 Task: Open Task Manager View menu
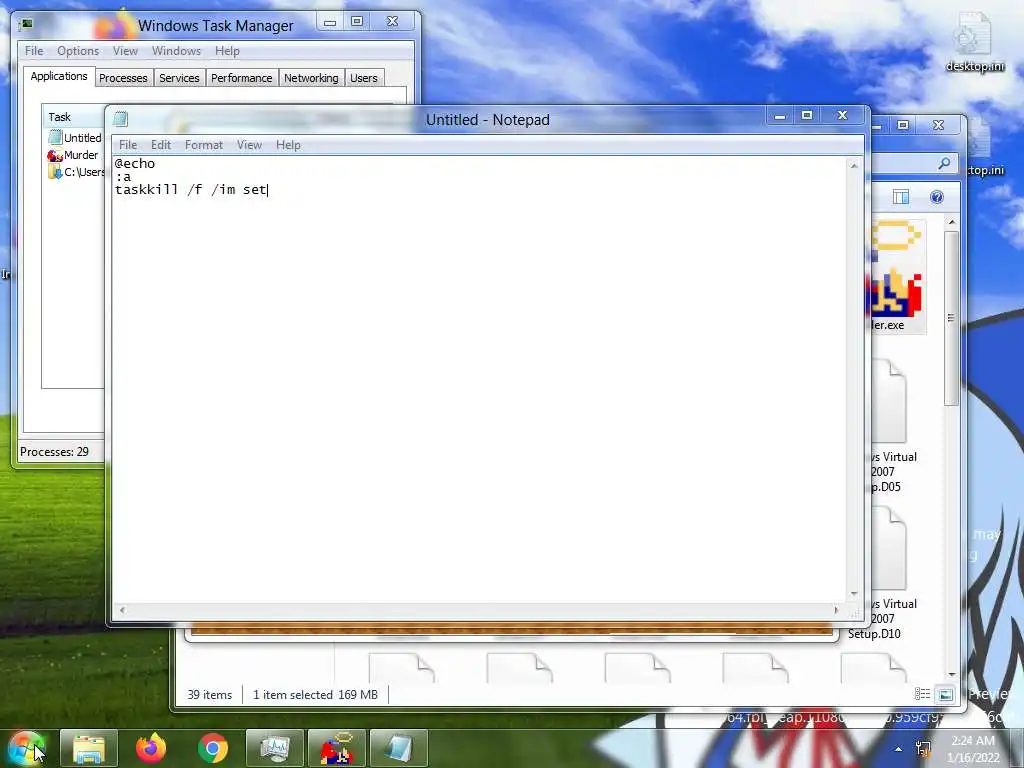click(125, 51)
